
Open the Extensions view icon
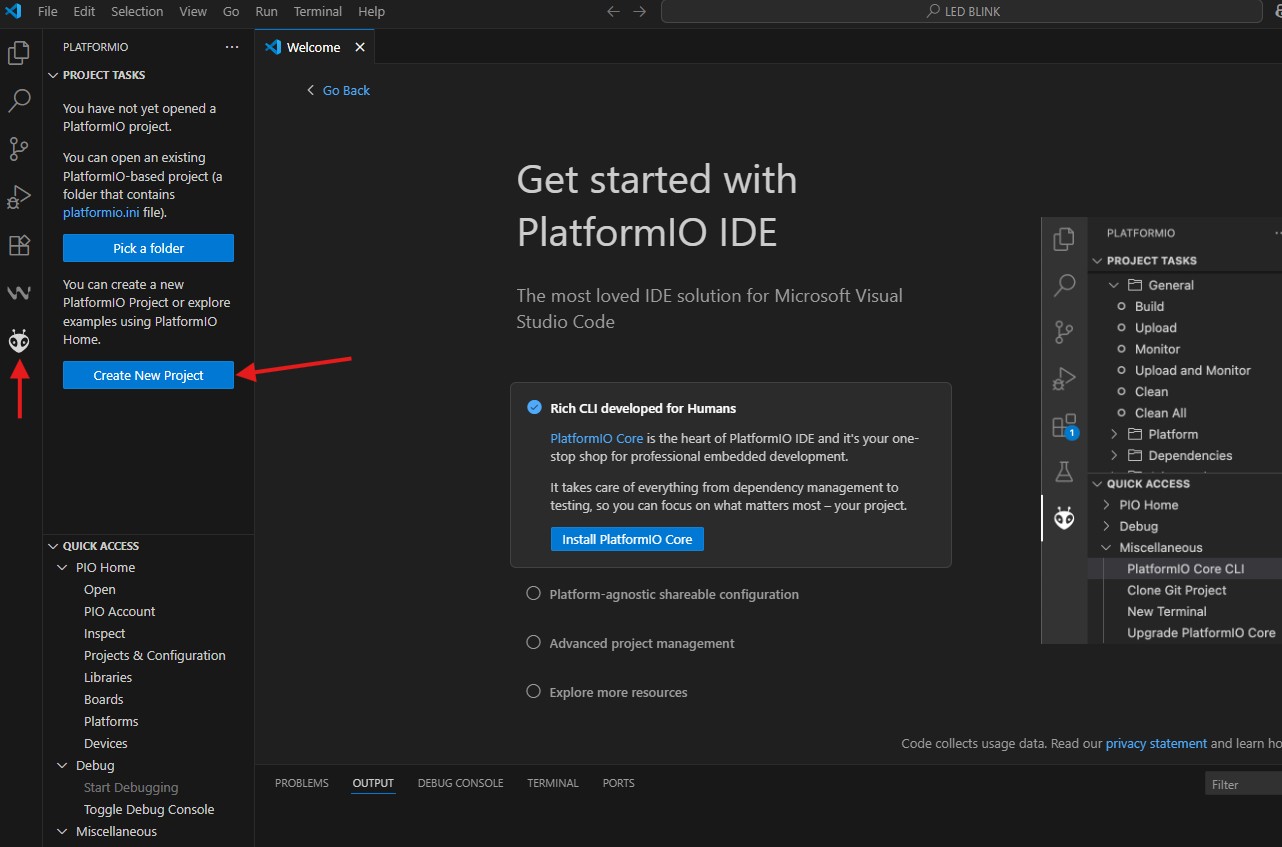point(19,245)
